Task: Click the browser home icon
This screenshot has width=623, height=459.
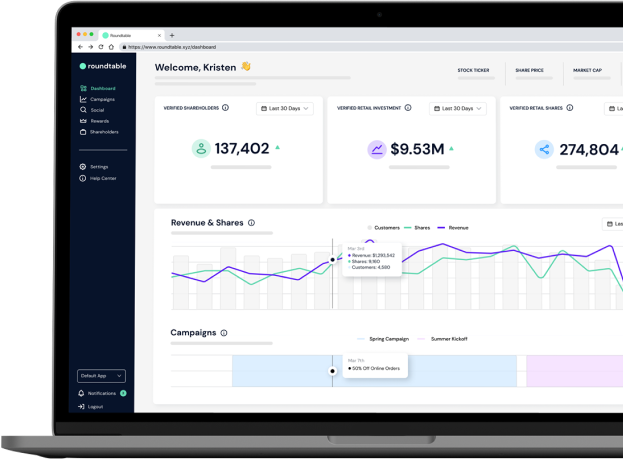Action: click(111, 47)
